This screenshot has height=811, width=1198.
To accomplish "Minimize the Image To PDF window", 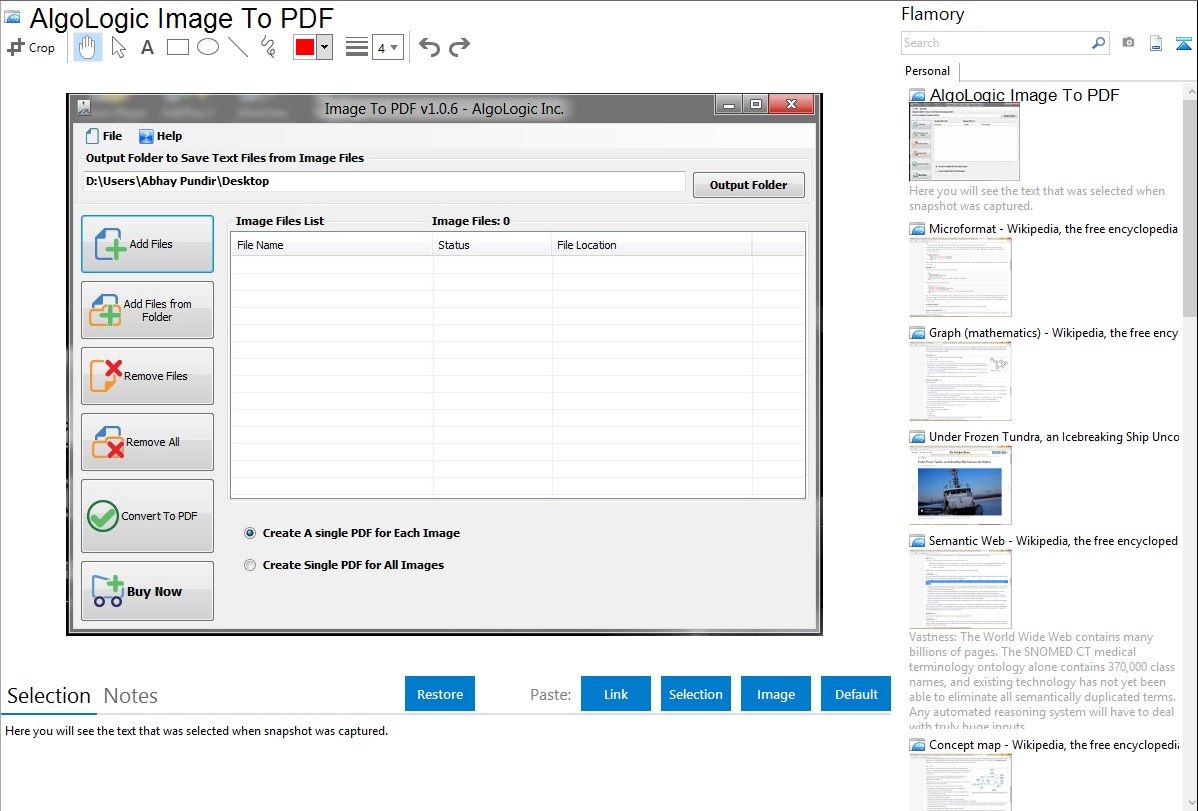I will pos(730,105).
